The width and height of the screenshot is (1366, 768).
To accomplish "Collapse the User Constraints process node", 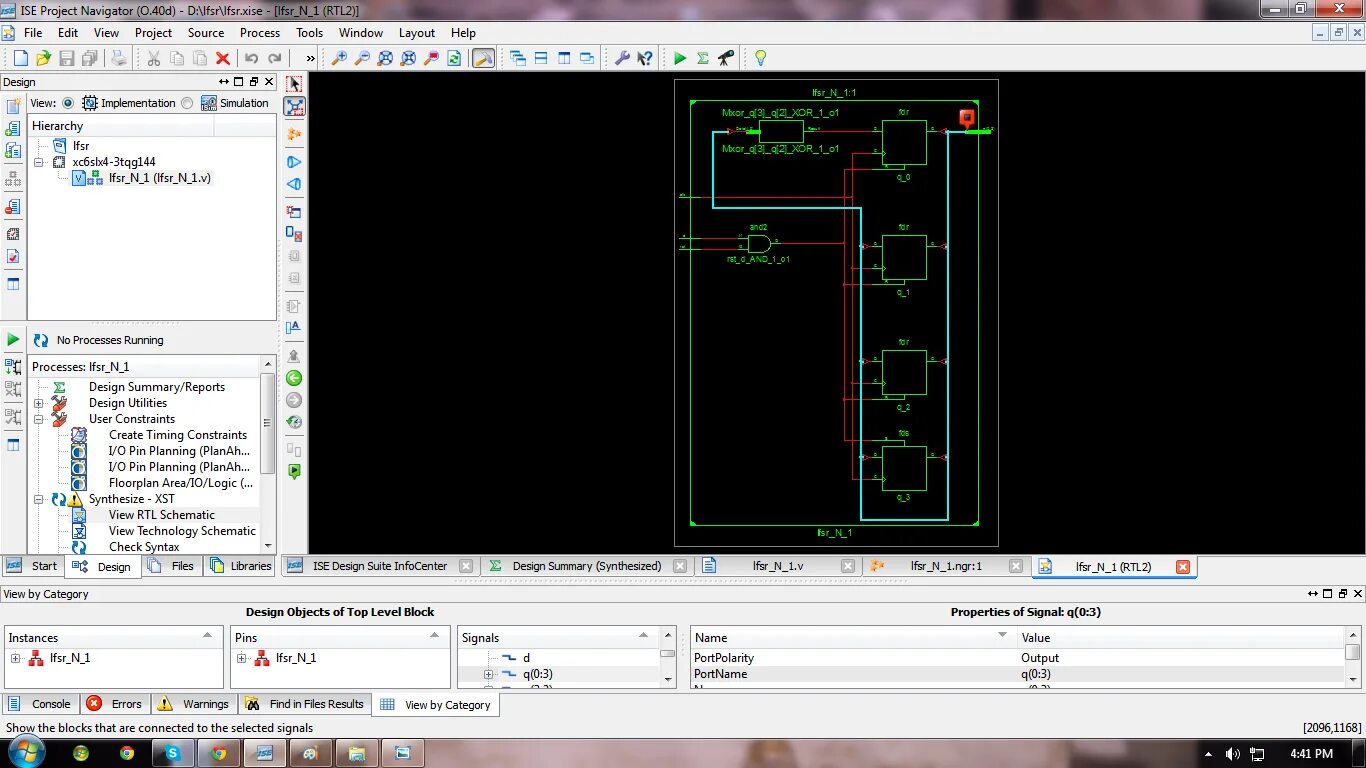I will click(x=39, y=419).
